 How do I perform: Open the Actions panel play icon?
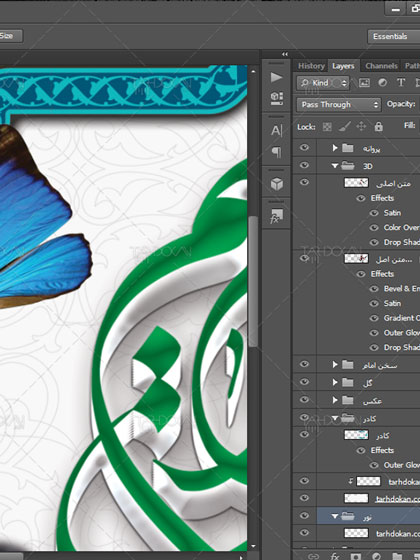point(276,77)
